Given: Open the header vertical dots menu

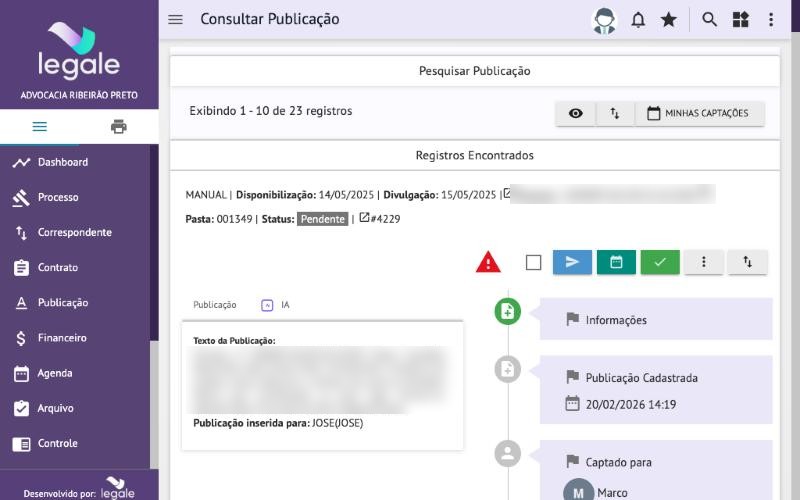Looking at the screenshot, I should point(771,20).
